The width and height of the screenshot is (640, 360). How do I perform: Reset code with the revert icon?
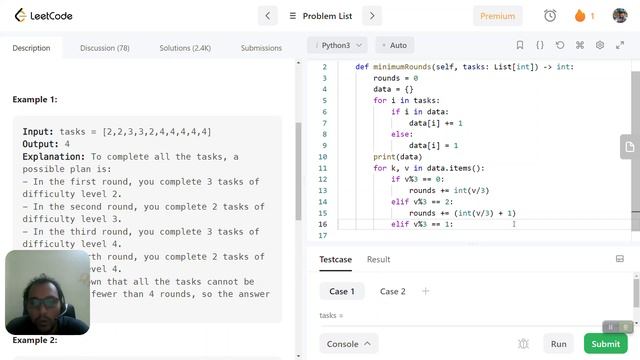pos(560,45)
